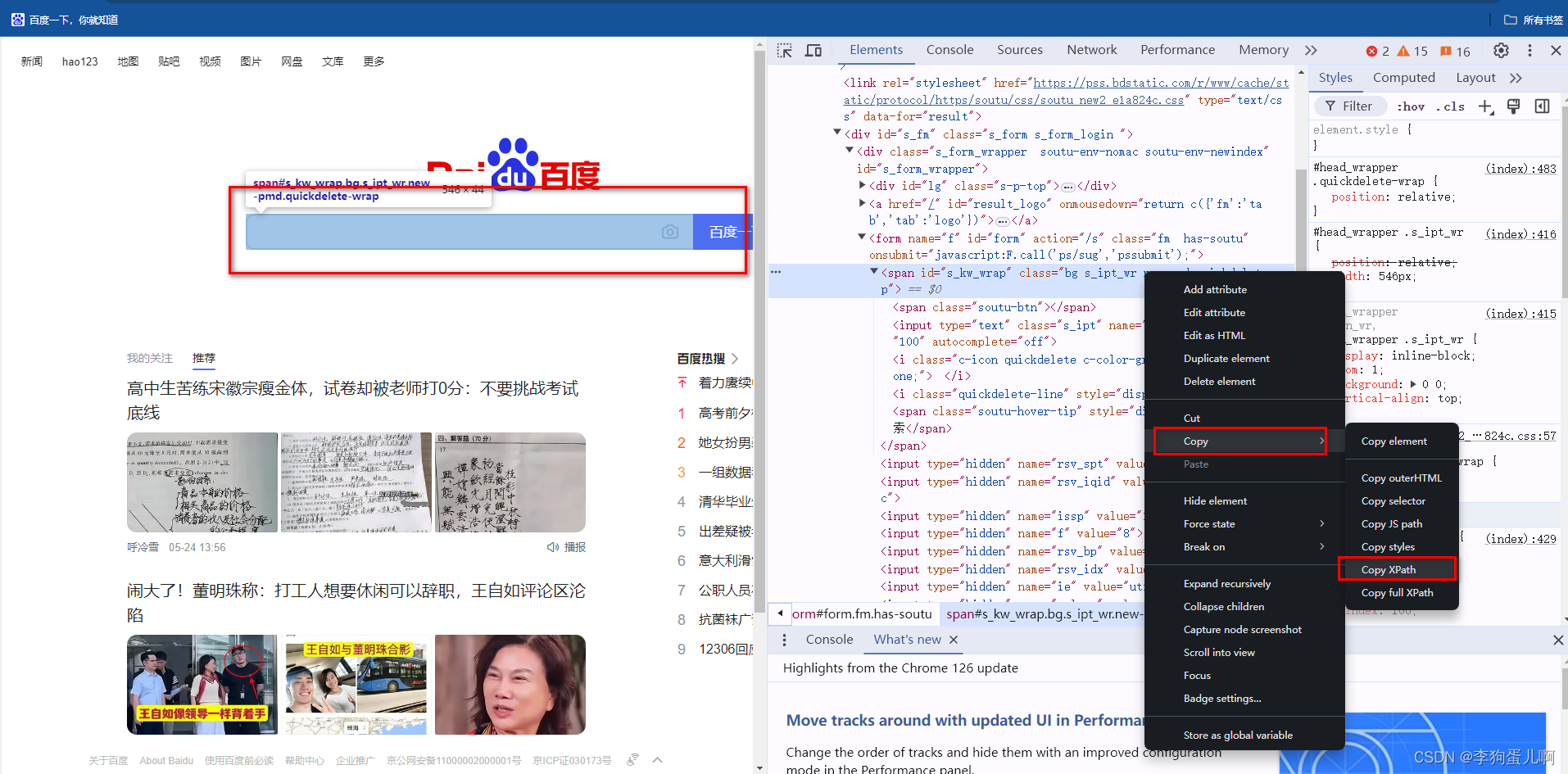Open the Sources tab
Viewport: 1568px width, 774px height.
pos(1019,50)
